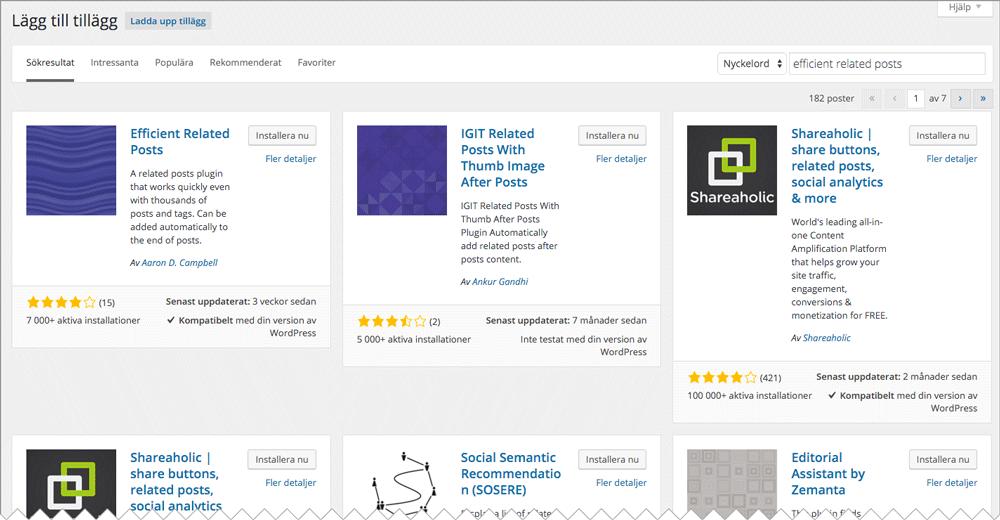The width and height of the screenshot is (1000, 520).
Task: Click the '182 poster' result count
Action: pos(831,98)
